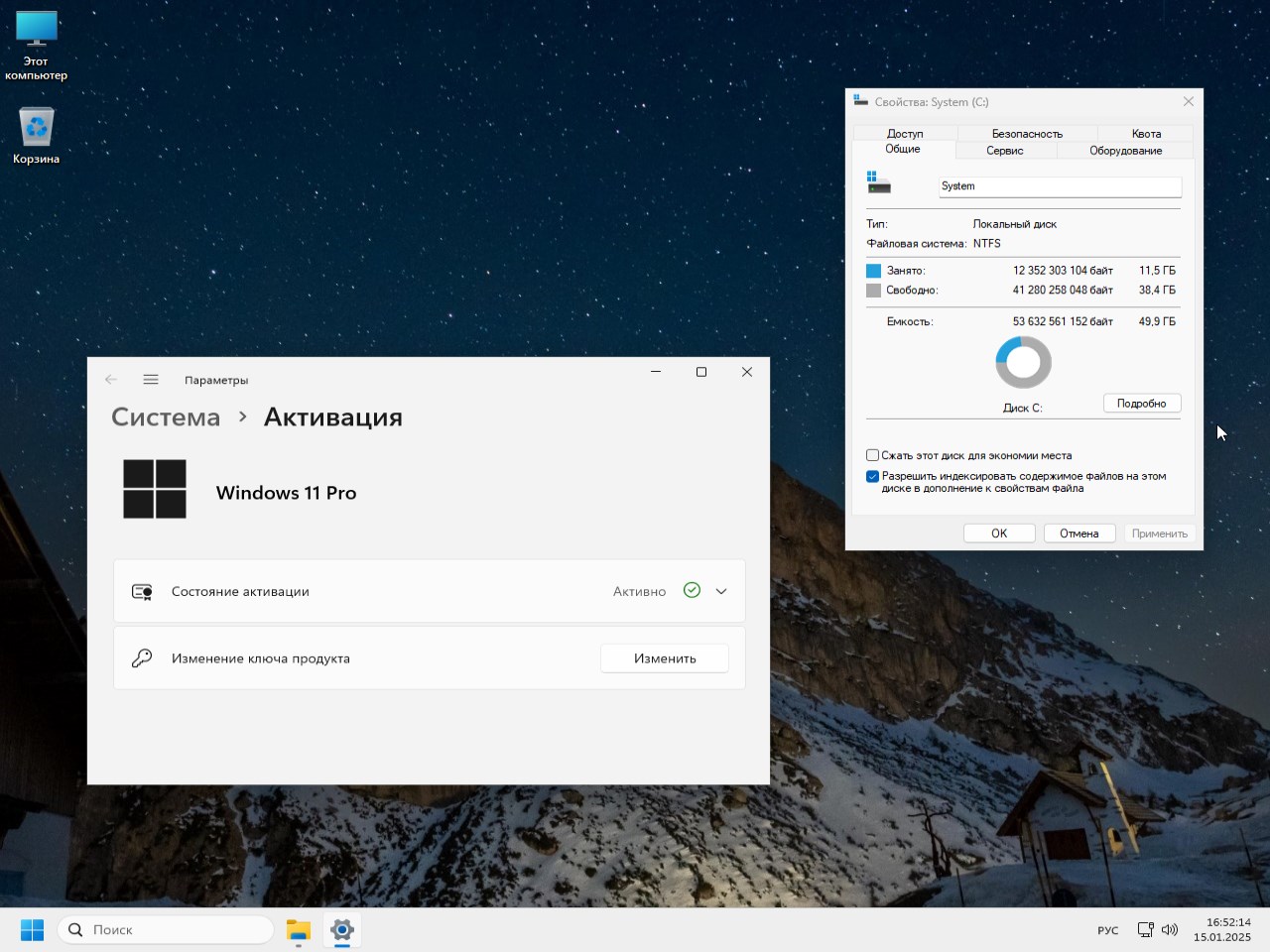Close the "Свойства: System (C:)" dialog
This screenshot has height=952, width=1270.
(1189, 101)
